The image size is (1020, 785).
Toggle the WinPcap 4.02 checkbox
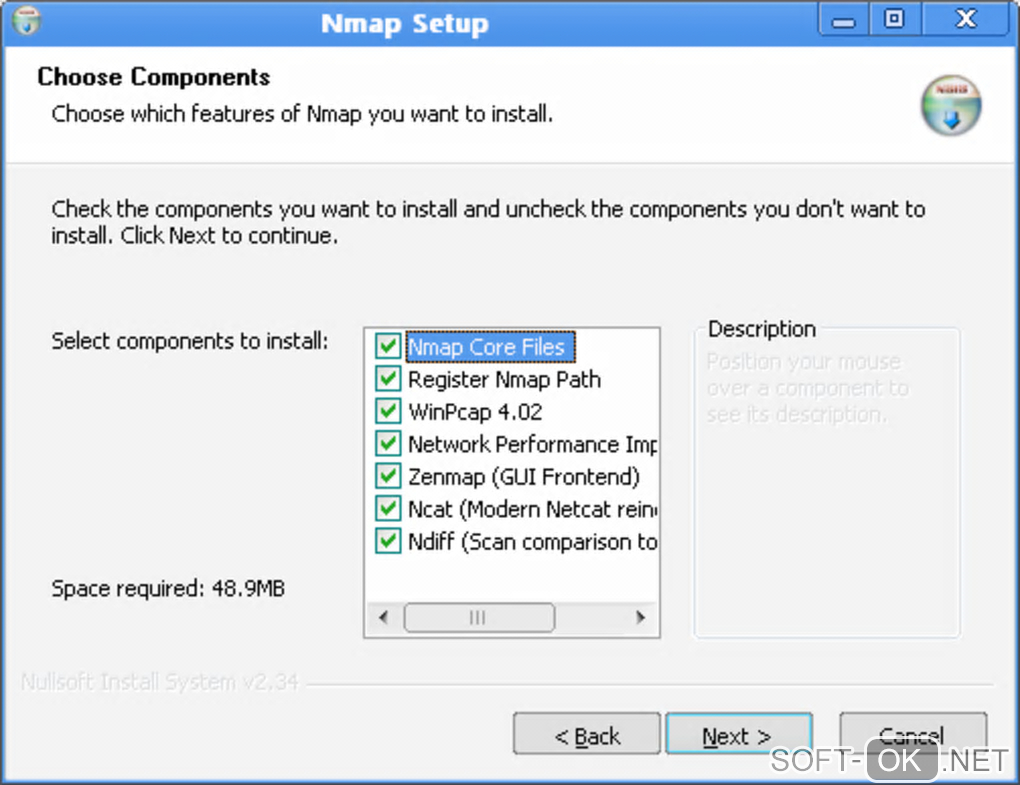click(x=387, y=412)
